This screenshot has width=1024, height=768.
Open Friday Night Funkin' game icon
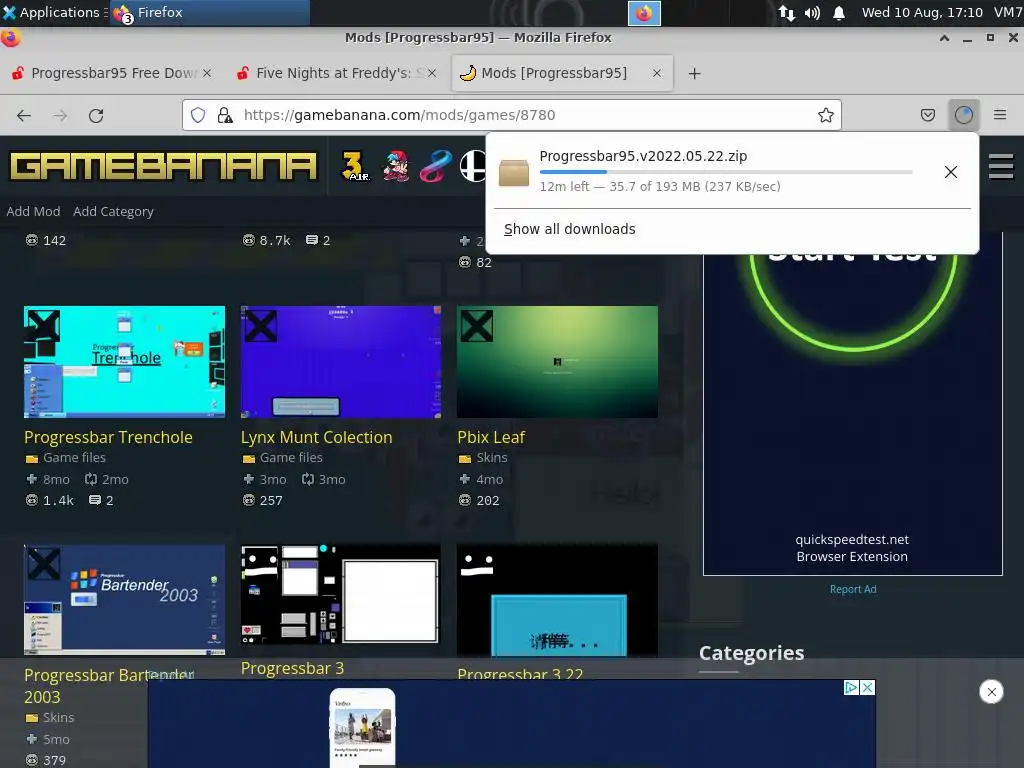pyautogui.click(x=396, y=166)
